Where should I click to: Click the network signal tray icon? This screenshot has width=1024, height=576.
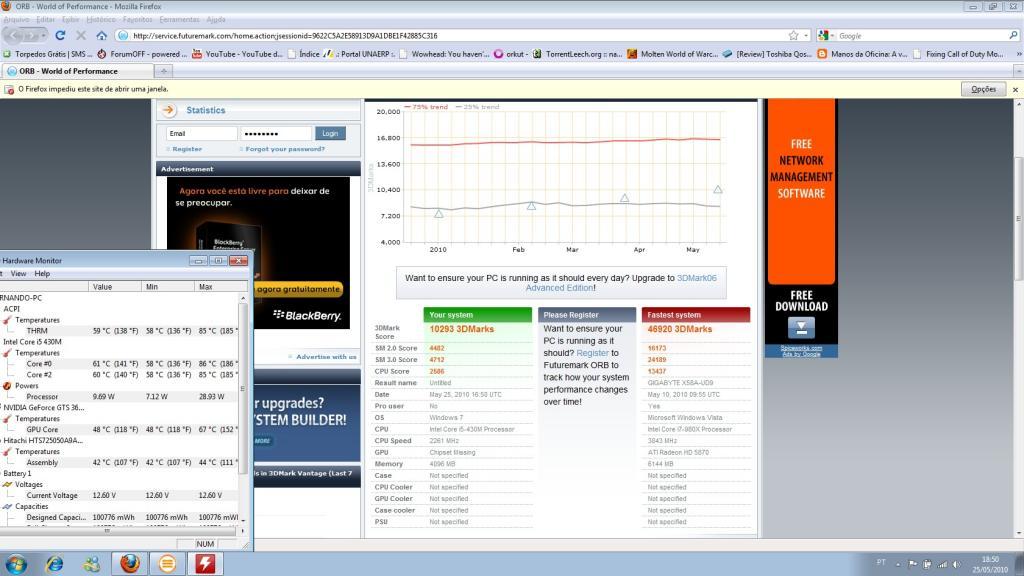(942, 564)
